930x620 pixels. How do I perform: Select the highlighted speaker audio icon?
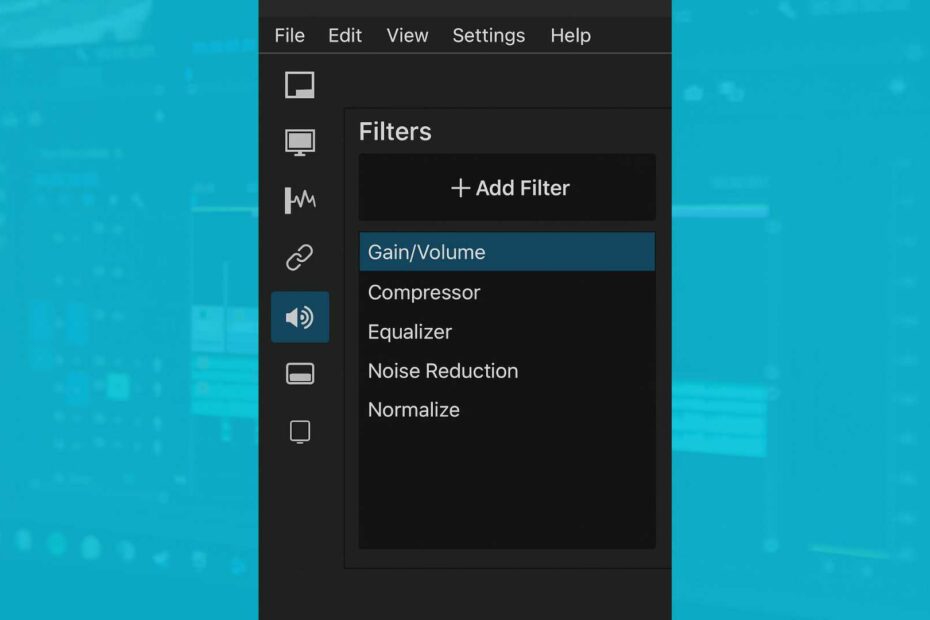[x=300, y=317]
